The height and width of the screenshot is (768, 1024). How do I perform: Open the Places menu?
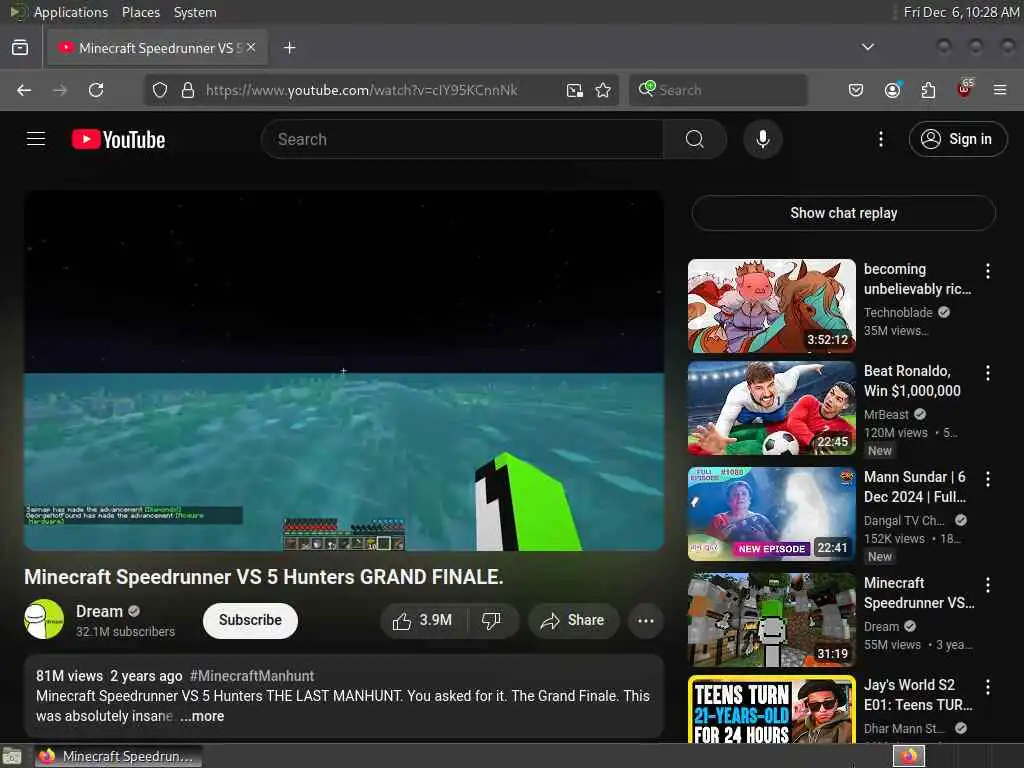coord(140,12)
